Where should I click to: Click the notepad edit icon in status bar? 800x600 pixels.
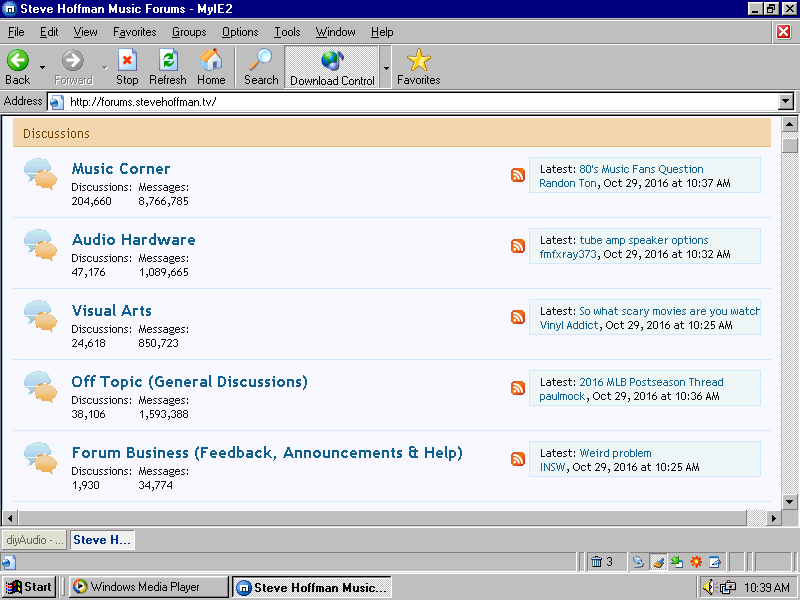(715, 562)
